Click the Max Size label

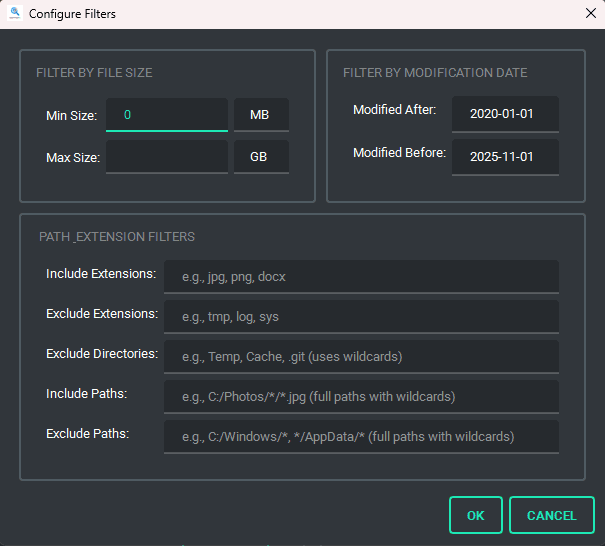73,158
